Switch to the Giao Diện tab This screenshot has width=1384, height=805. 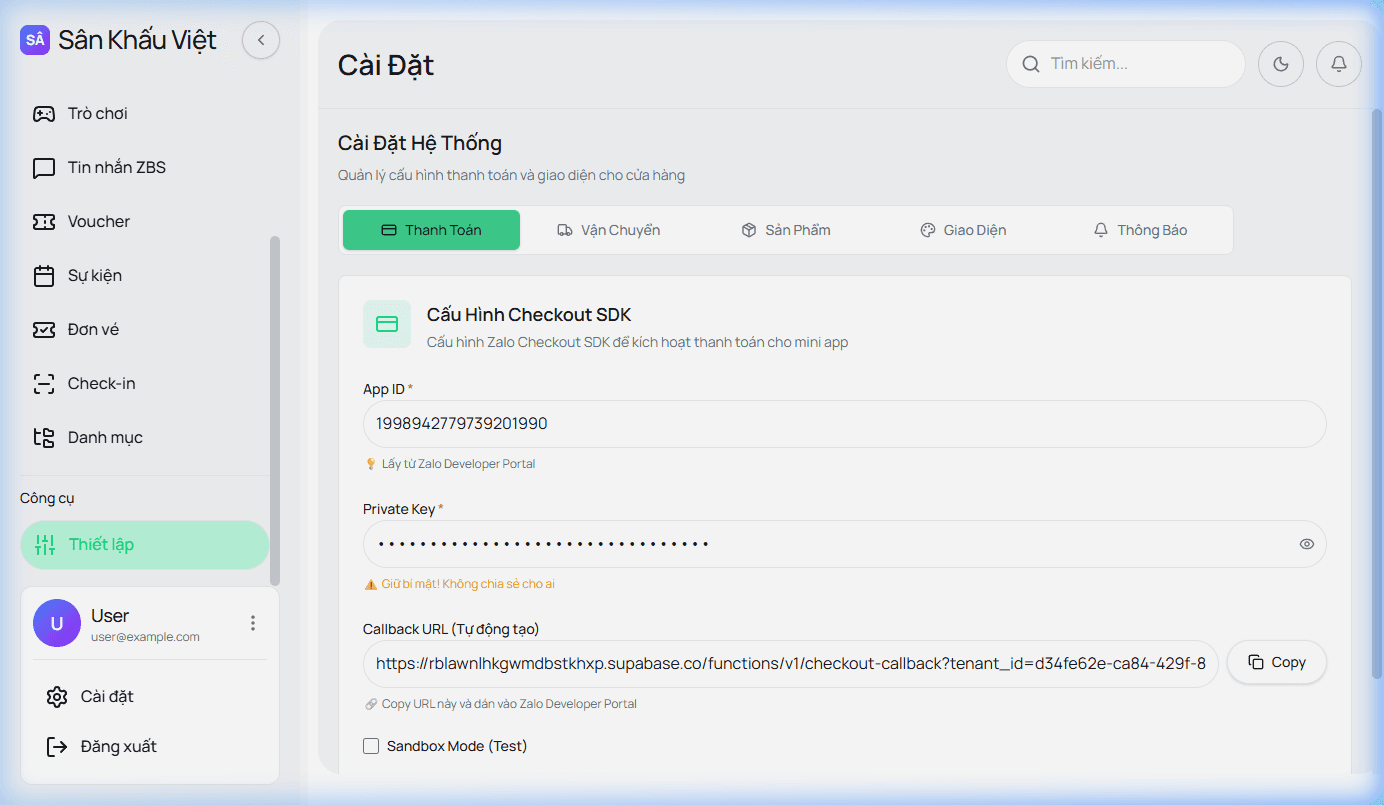[963, 230]
